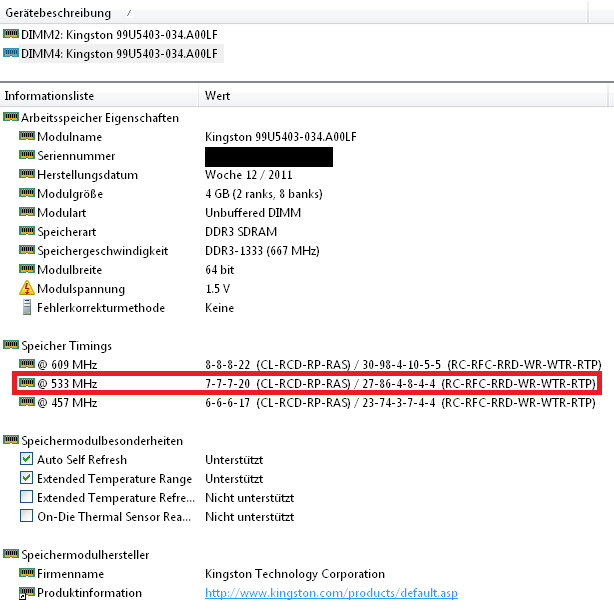The image size is (614, 612).
Task: Select the Fehlerkorrekturmethode label
Action: point(101,308)
